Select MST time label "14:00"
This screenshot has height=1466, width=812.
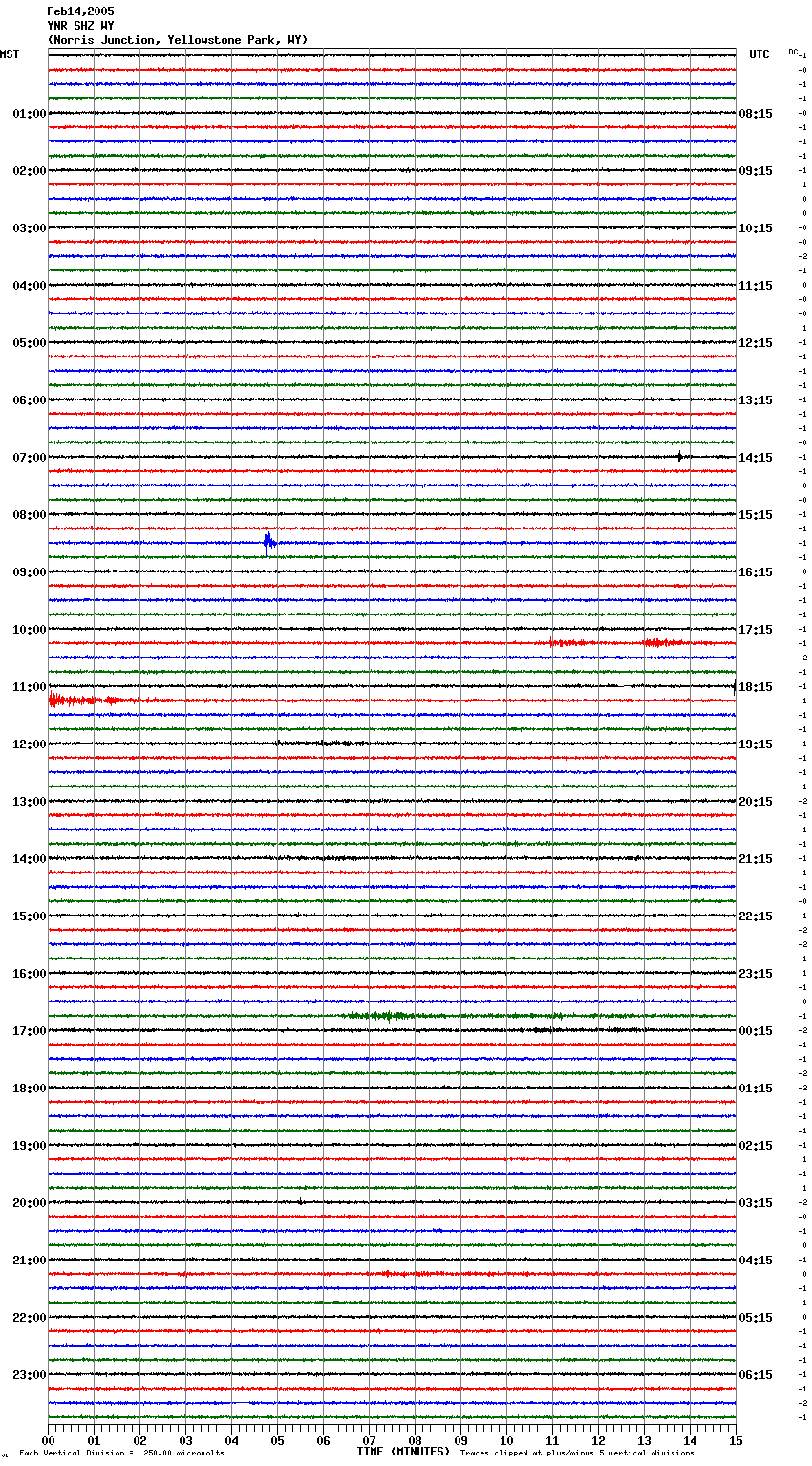coord(30,859)
